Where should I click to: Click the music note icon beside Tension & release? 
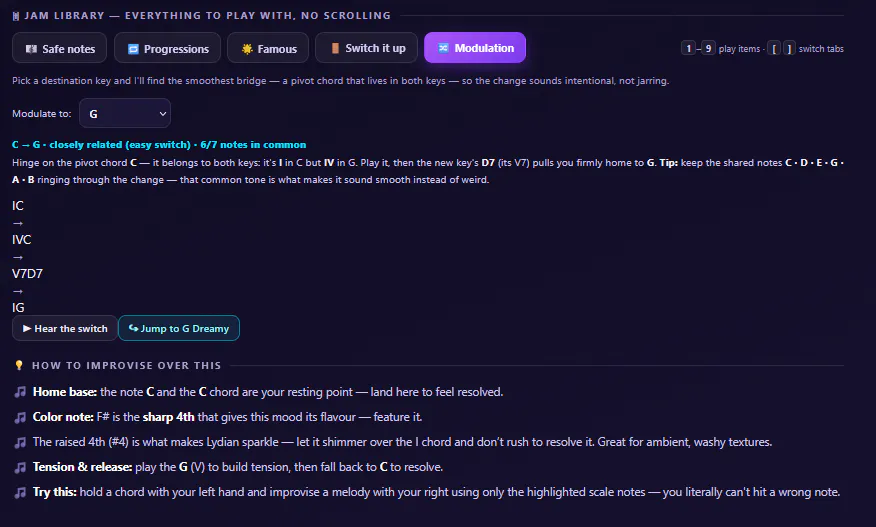pyautogui.click(x=20, y=467)
